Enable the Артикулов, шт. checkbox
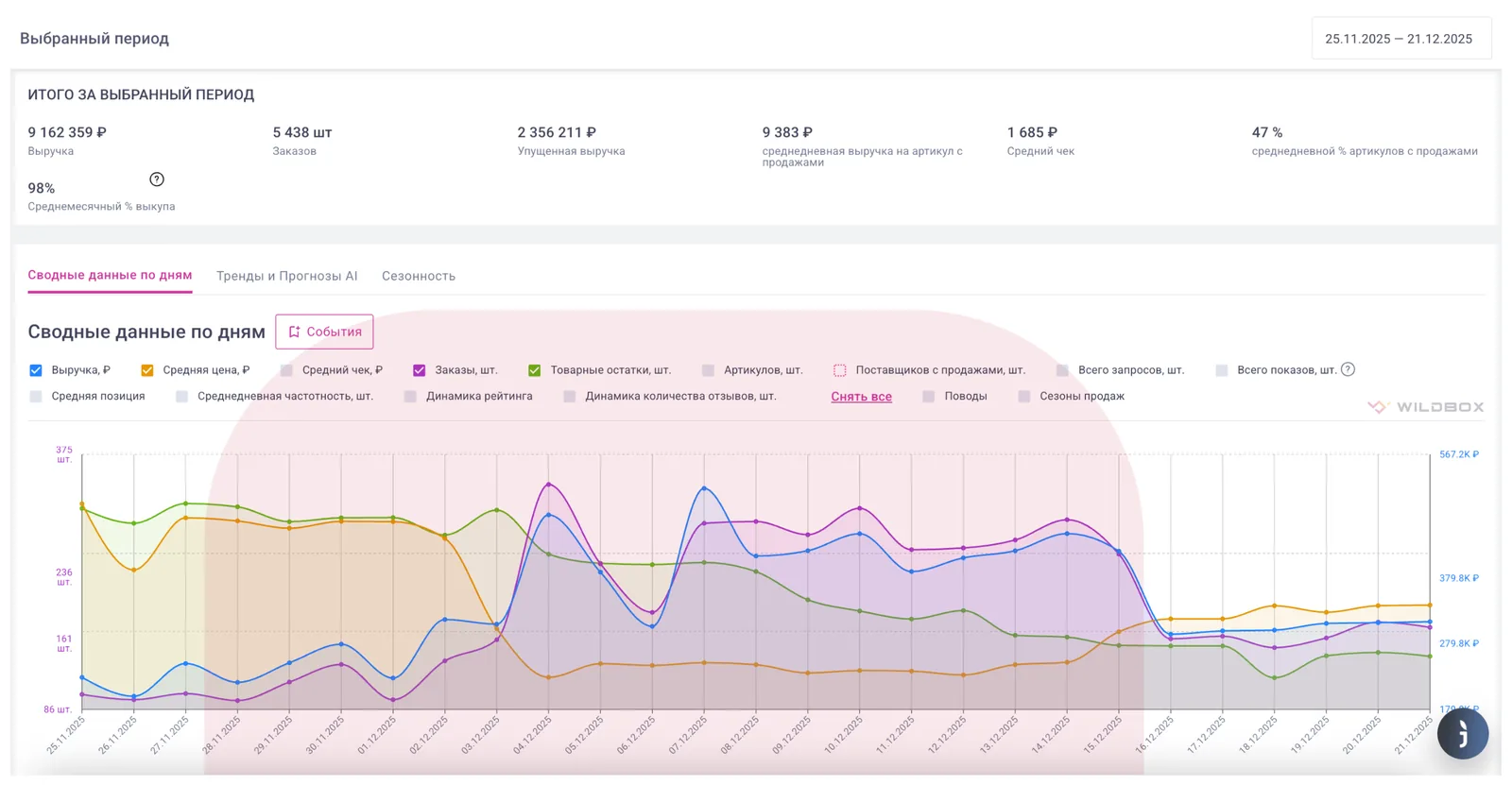The height and width of the screenshot is (785, 1512). [708, 370]
